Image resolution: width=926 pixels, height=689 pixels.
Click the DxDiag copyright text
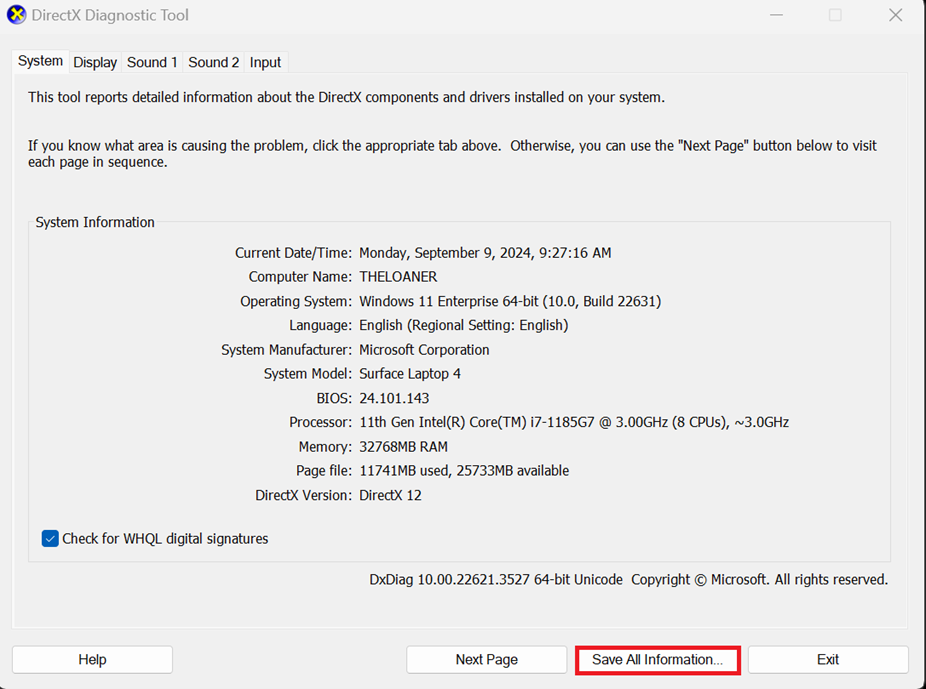(x=630, y=579)
